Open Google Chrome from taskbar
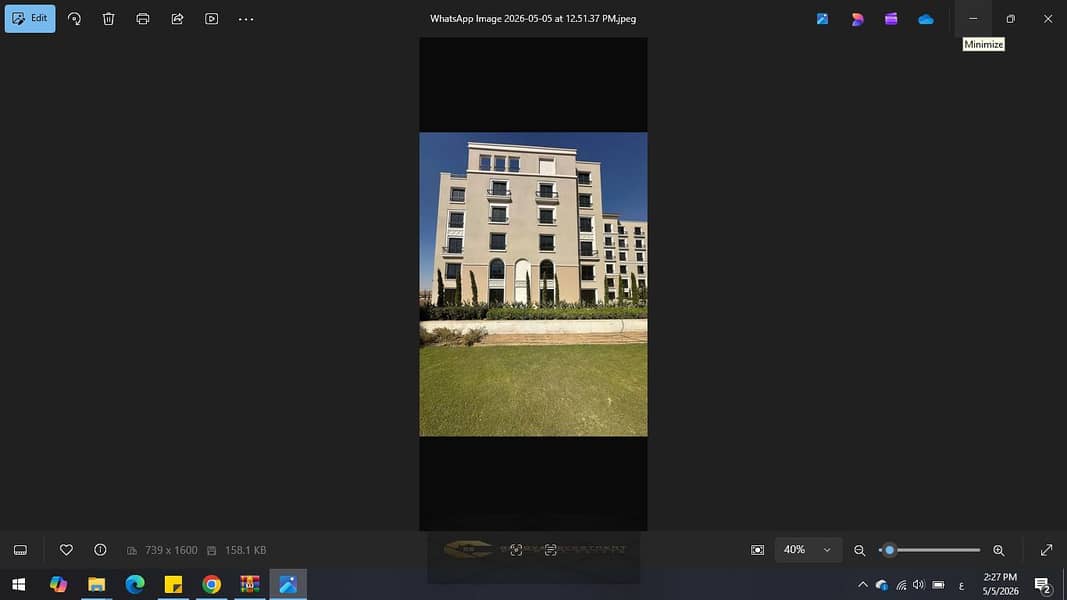 pyautogui.click(x=212, y=584)
